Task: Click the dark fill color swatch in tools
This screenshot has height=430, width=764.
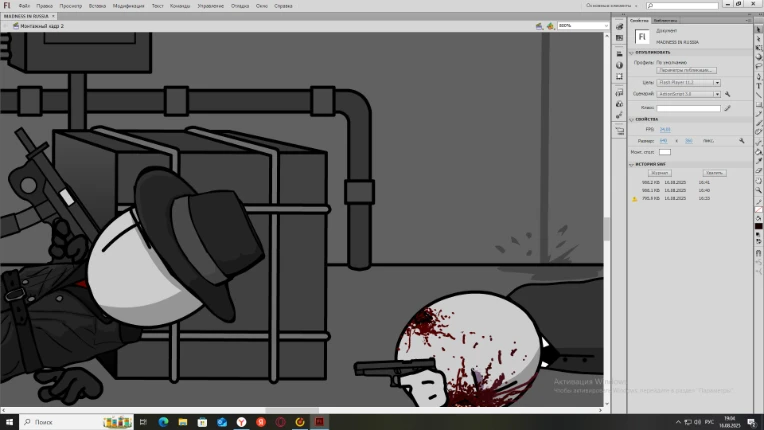Action: click(x=759, y=226)
